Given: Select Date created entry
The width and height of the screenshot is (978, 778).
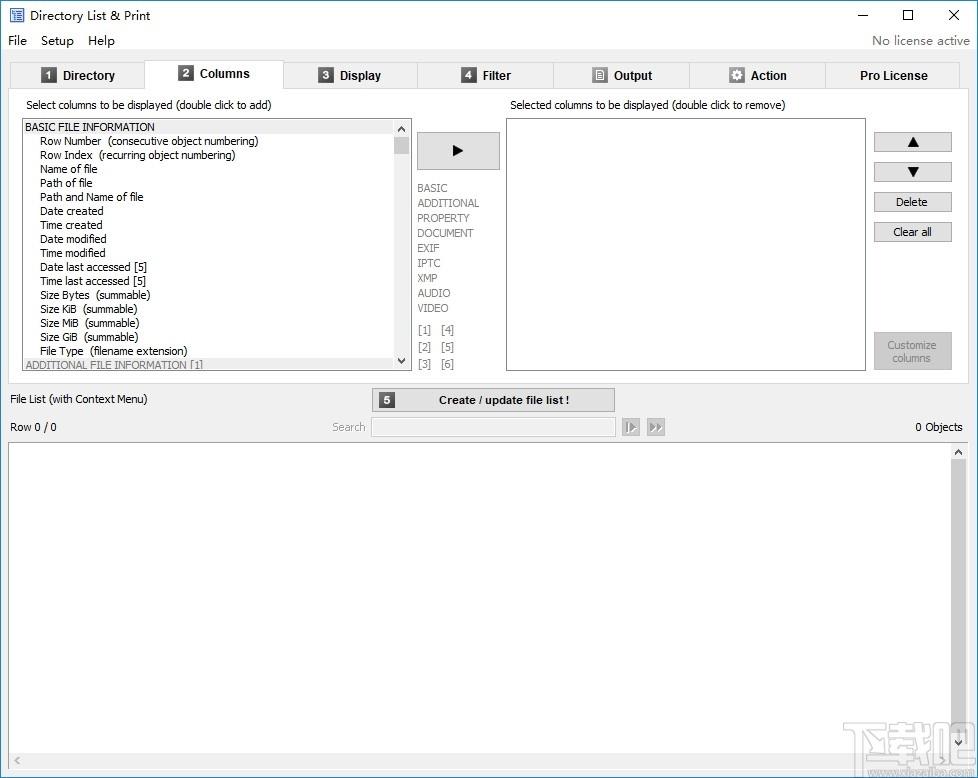Looking at the screenshot, I should (x=208, y=211).
